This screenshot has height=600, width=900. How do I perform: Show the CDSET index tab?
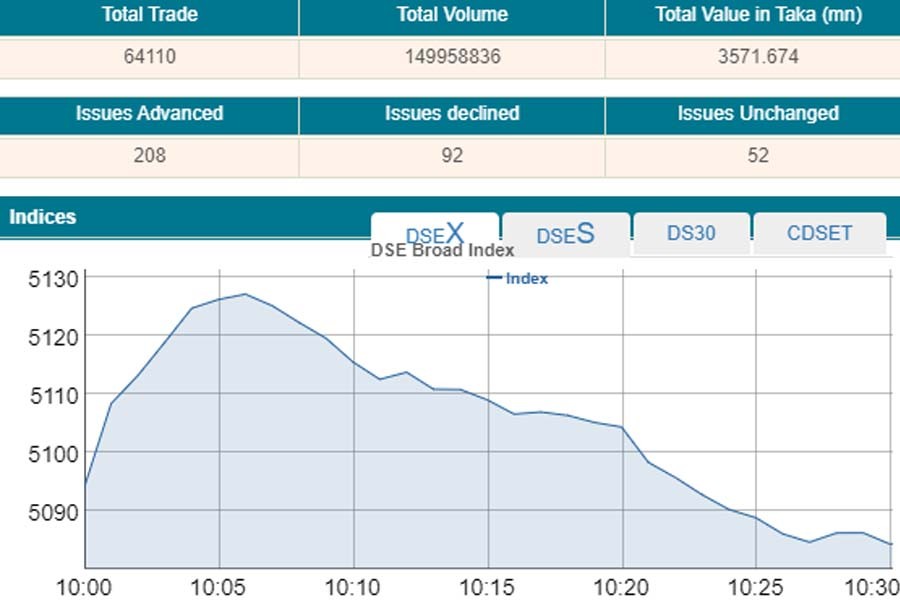point(819,234)
